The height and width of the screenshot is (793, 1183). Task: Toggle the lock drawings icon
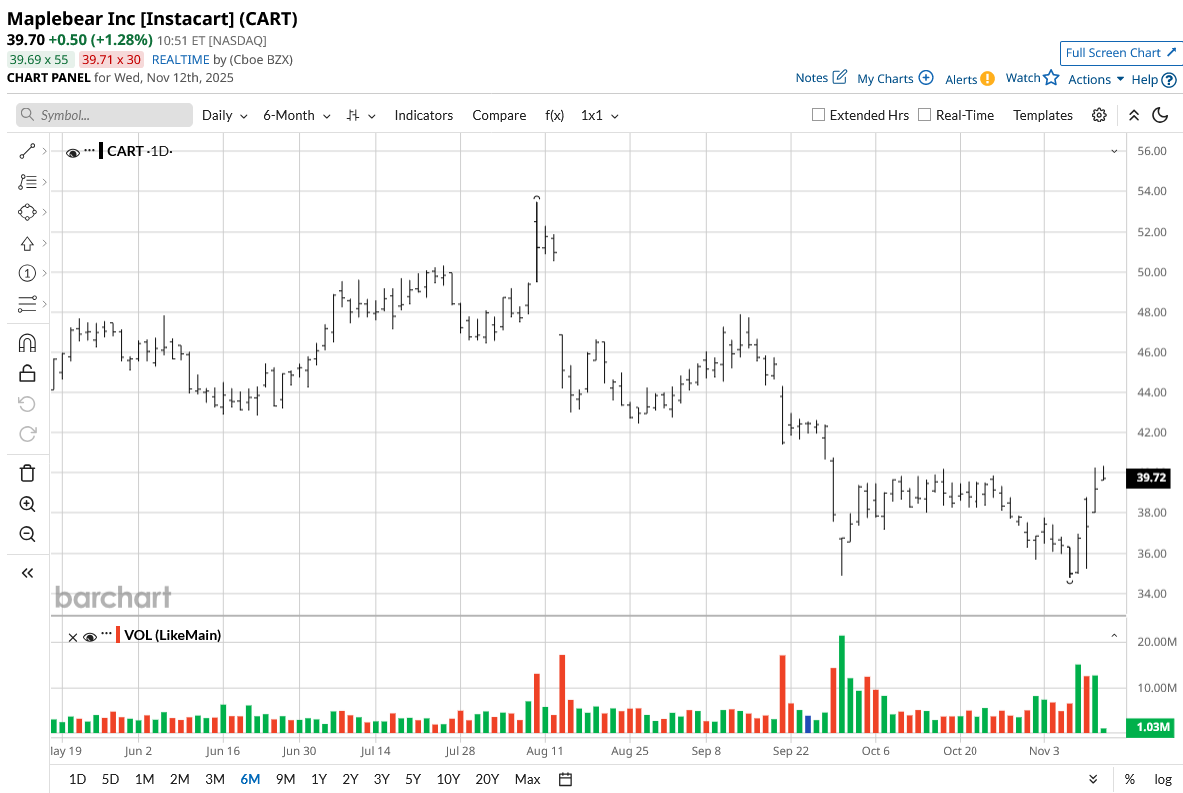click(27, 373)
